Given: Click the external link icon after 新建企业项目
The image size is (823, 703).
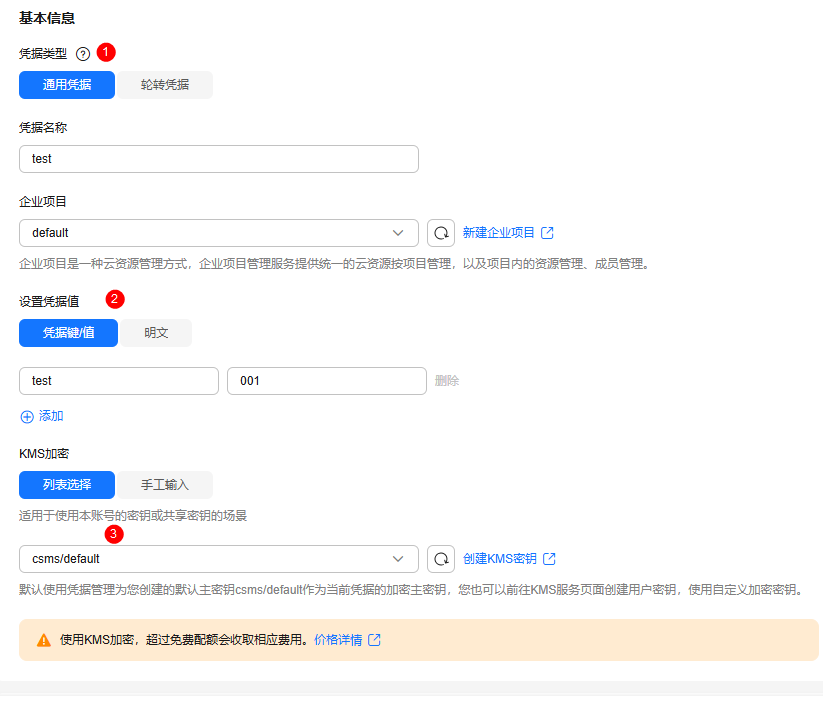Looking at the screenshot, I should pyautogui.click(x=547, y=233).
